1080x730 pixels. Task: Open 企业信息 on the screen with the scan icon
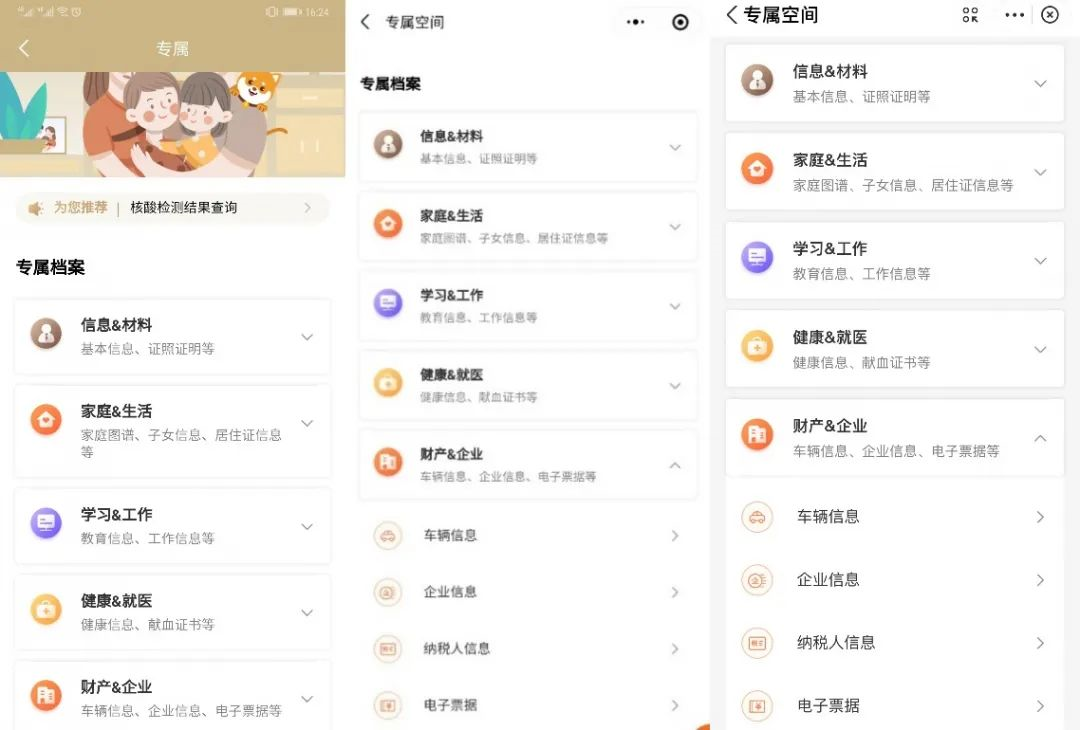[x=895, y=580]
